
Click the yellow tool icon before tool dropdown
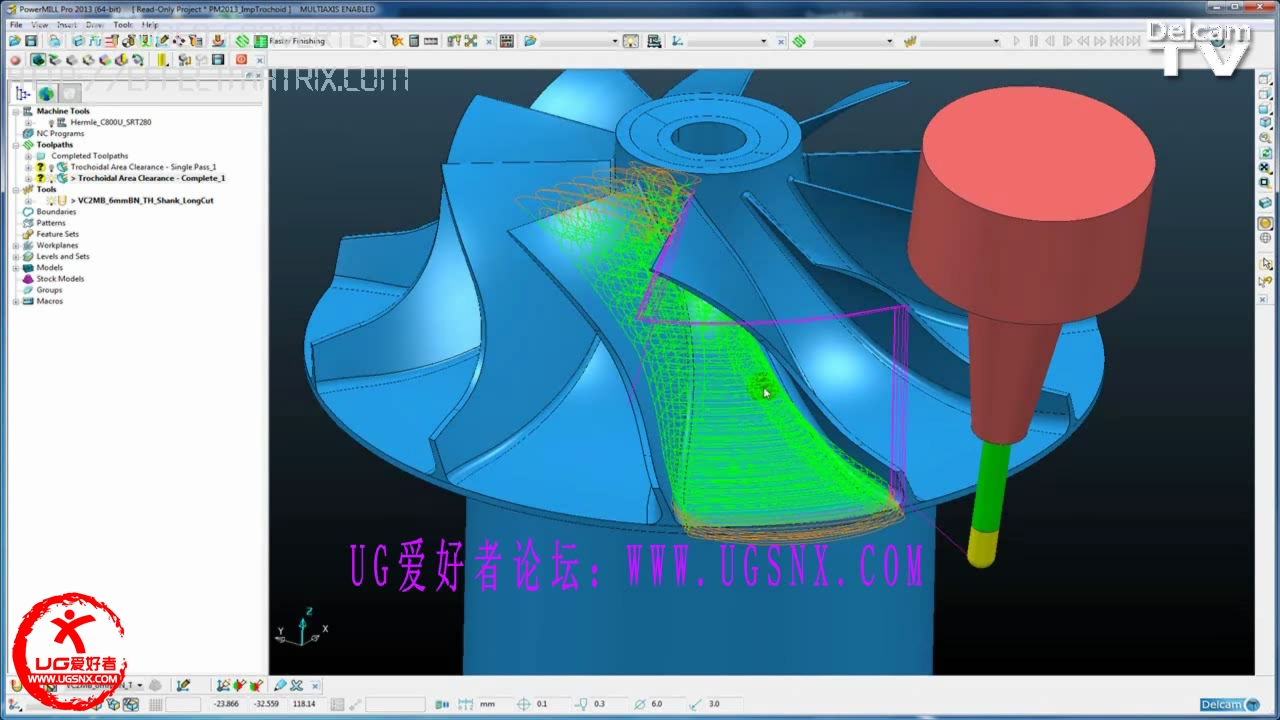click(x=910, y=41)
